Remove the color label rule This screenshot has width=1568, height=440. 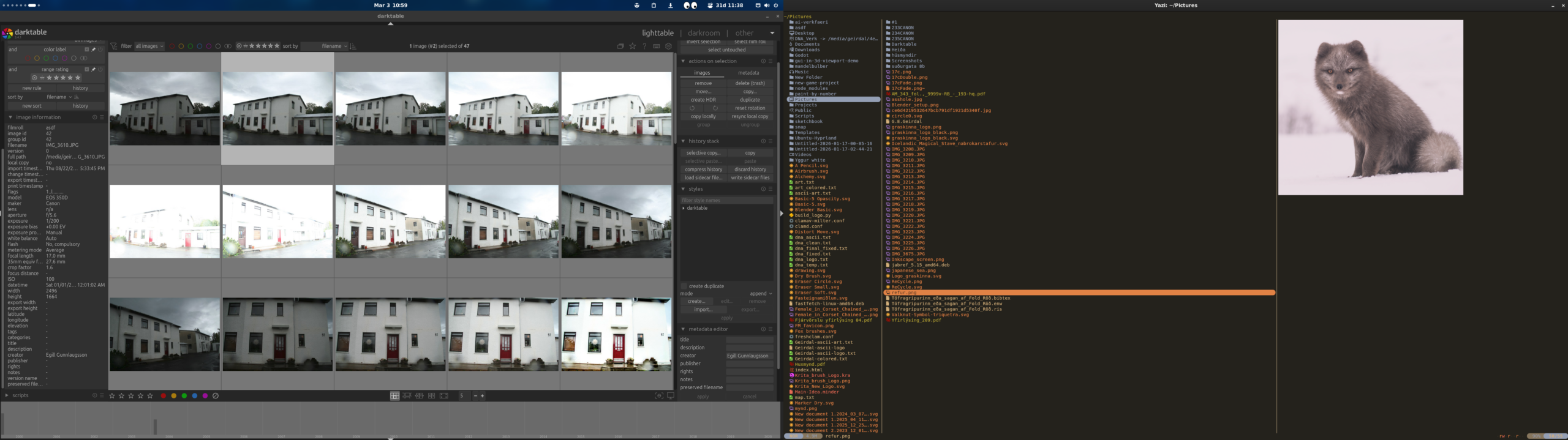[86, 50]
